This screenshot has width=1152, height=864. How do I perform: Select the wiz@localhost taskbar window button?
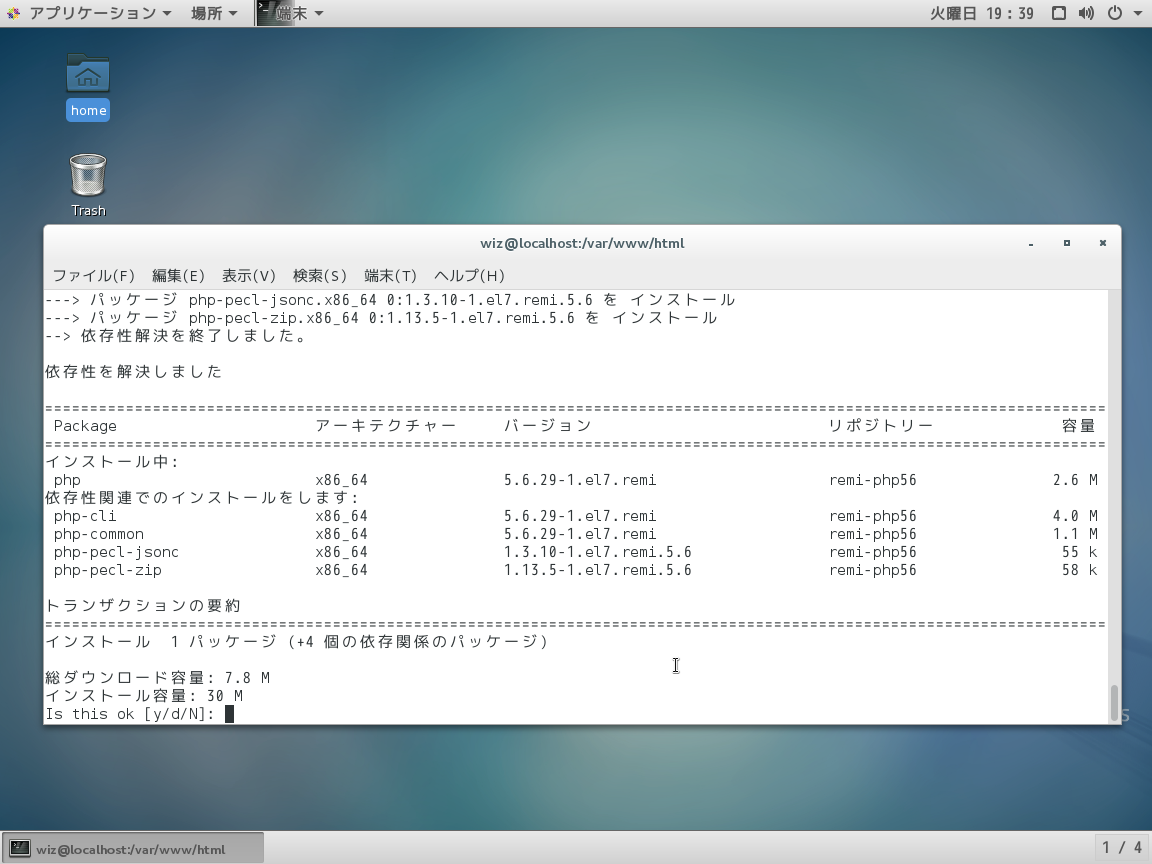point(133,849)
